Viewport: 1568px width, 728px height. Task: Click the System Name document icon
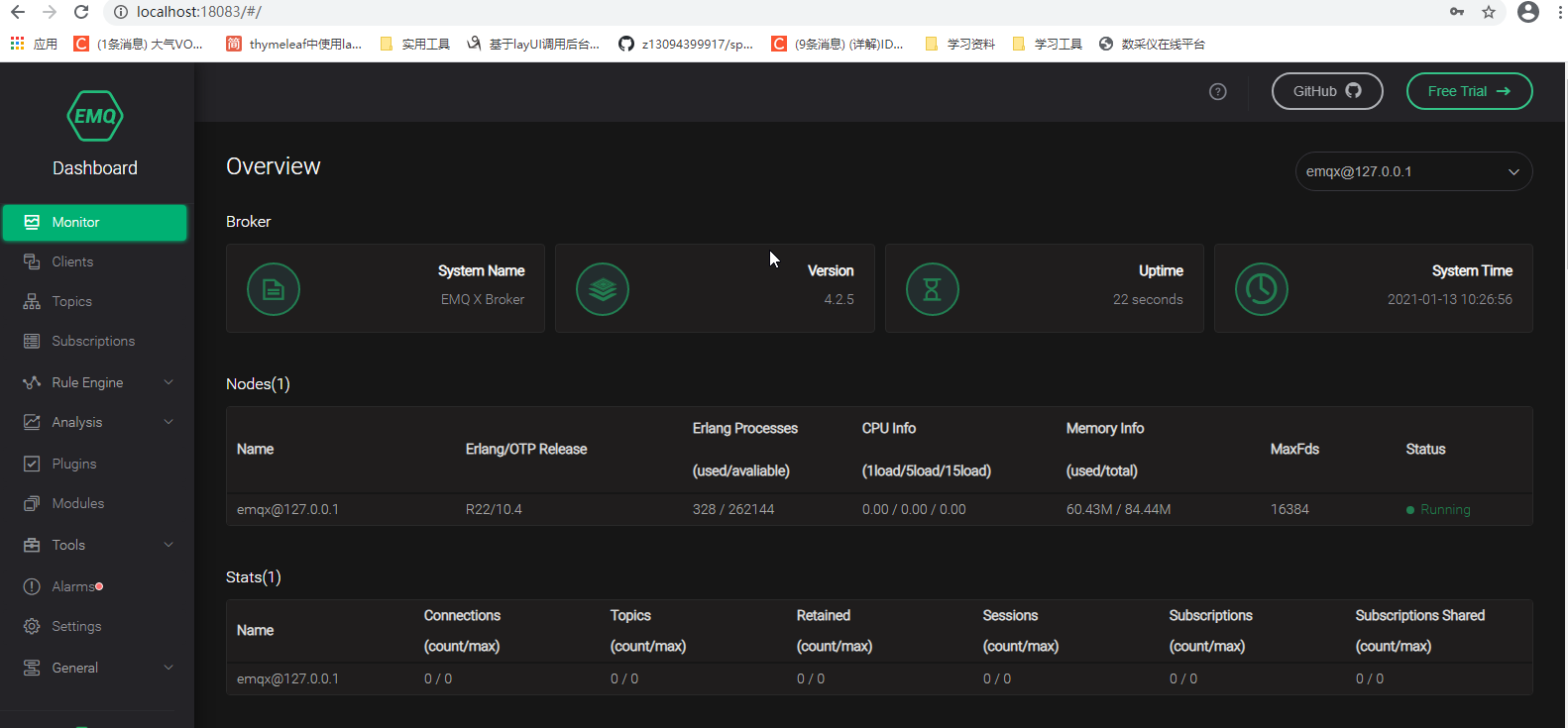(x=274, y=289)
